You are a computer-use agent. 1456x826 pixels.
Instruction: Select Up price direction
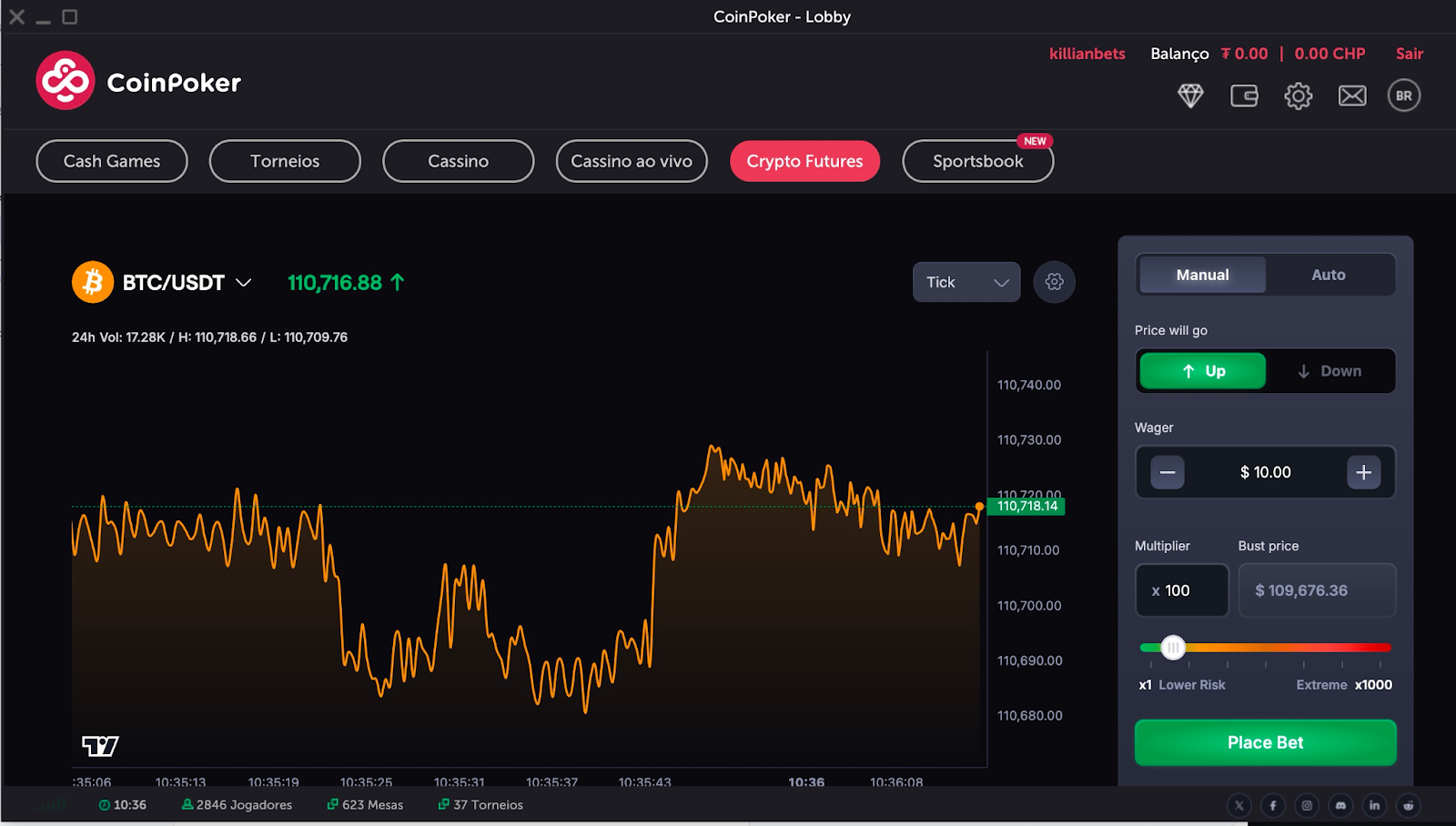pyautogui.click(x=1203, y=371)
